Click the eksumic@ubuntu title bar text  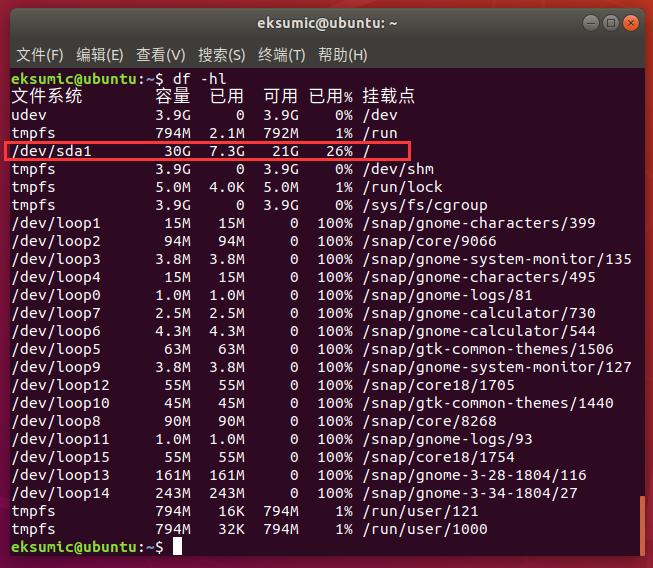pos(326,22)
